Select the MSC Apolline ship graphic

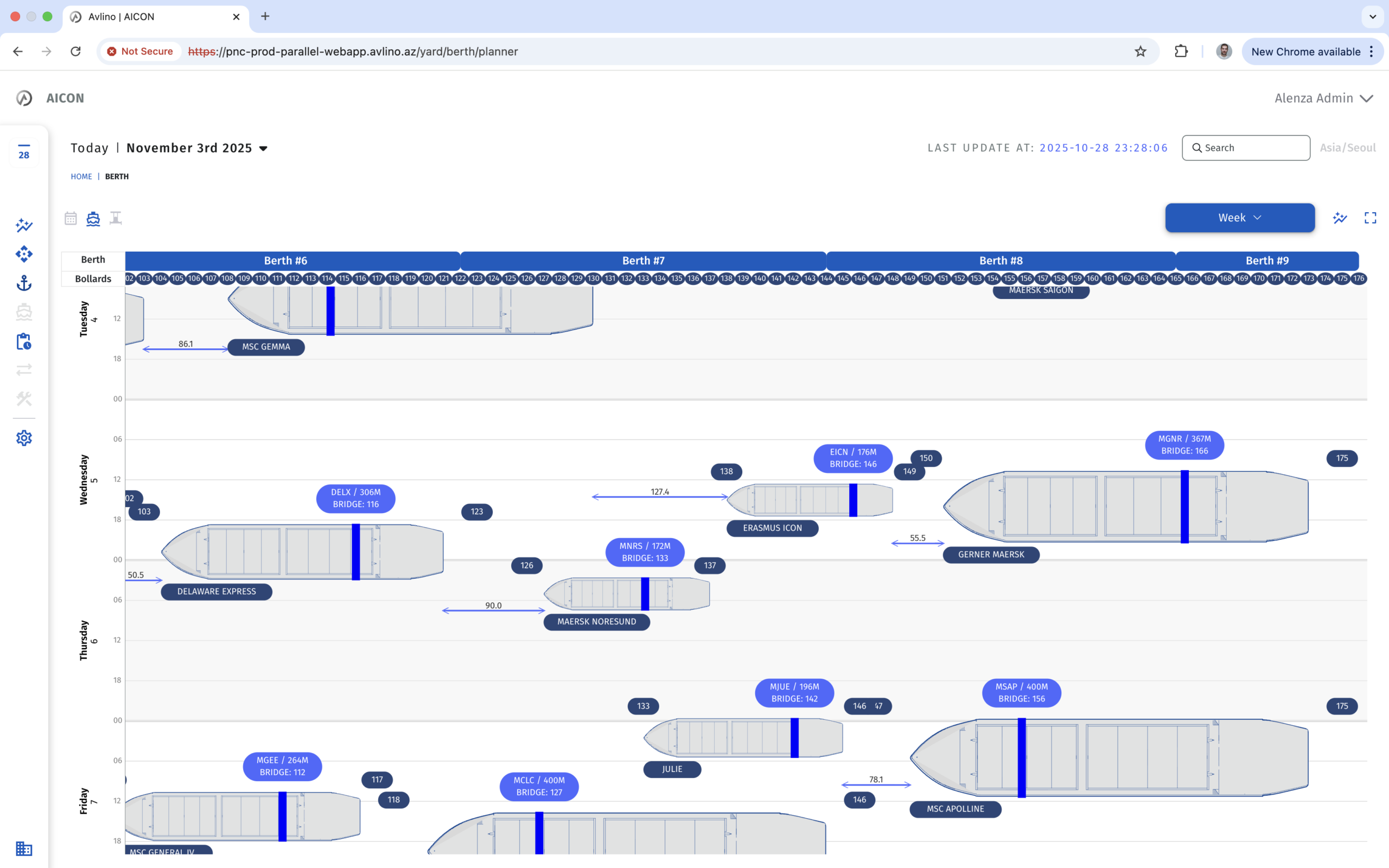1109,758
